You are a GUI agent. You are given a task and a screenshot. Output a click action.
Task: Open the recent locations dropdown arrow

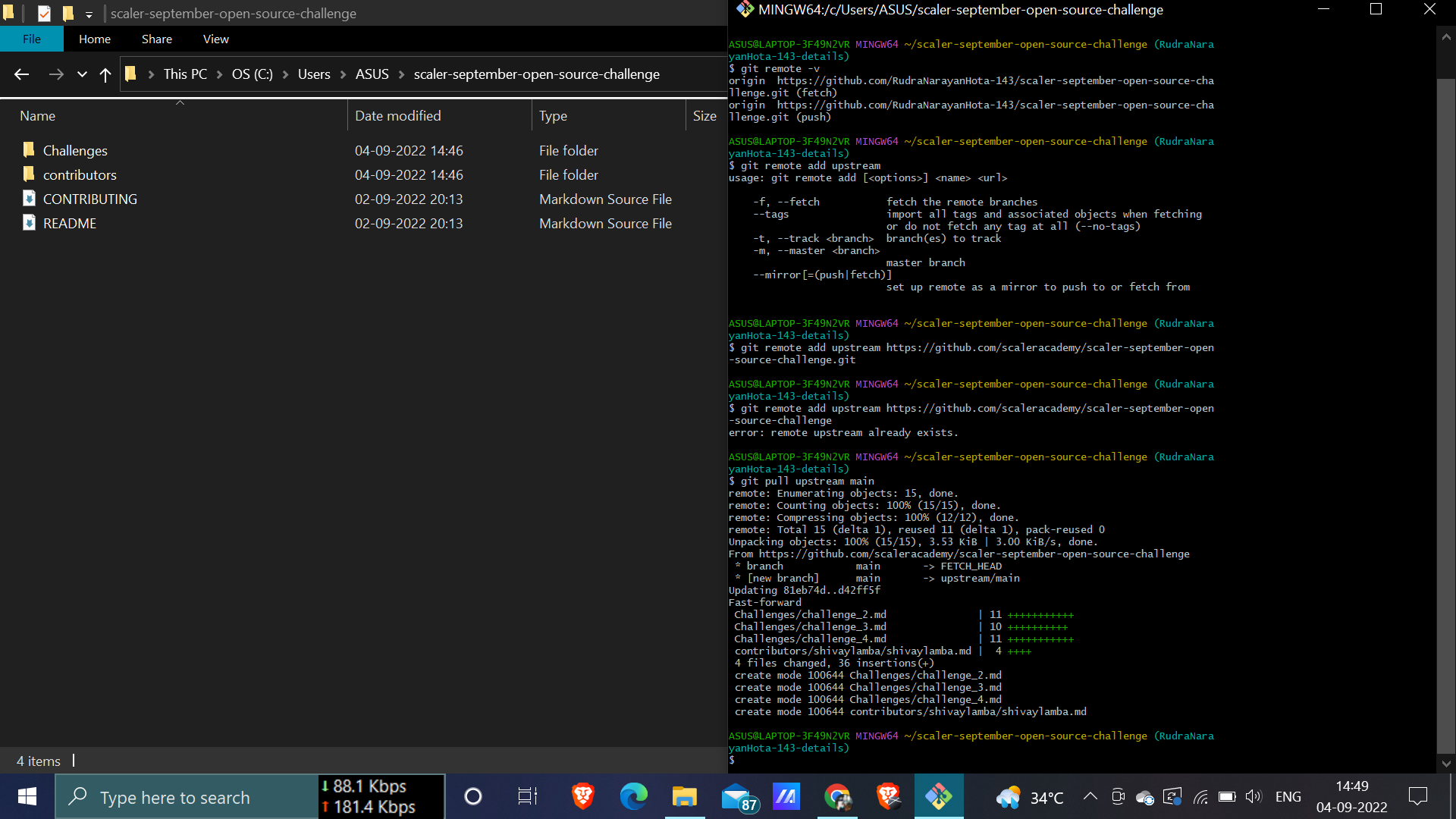(x=82, y=74)
